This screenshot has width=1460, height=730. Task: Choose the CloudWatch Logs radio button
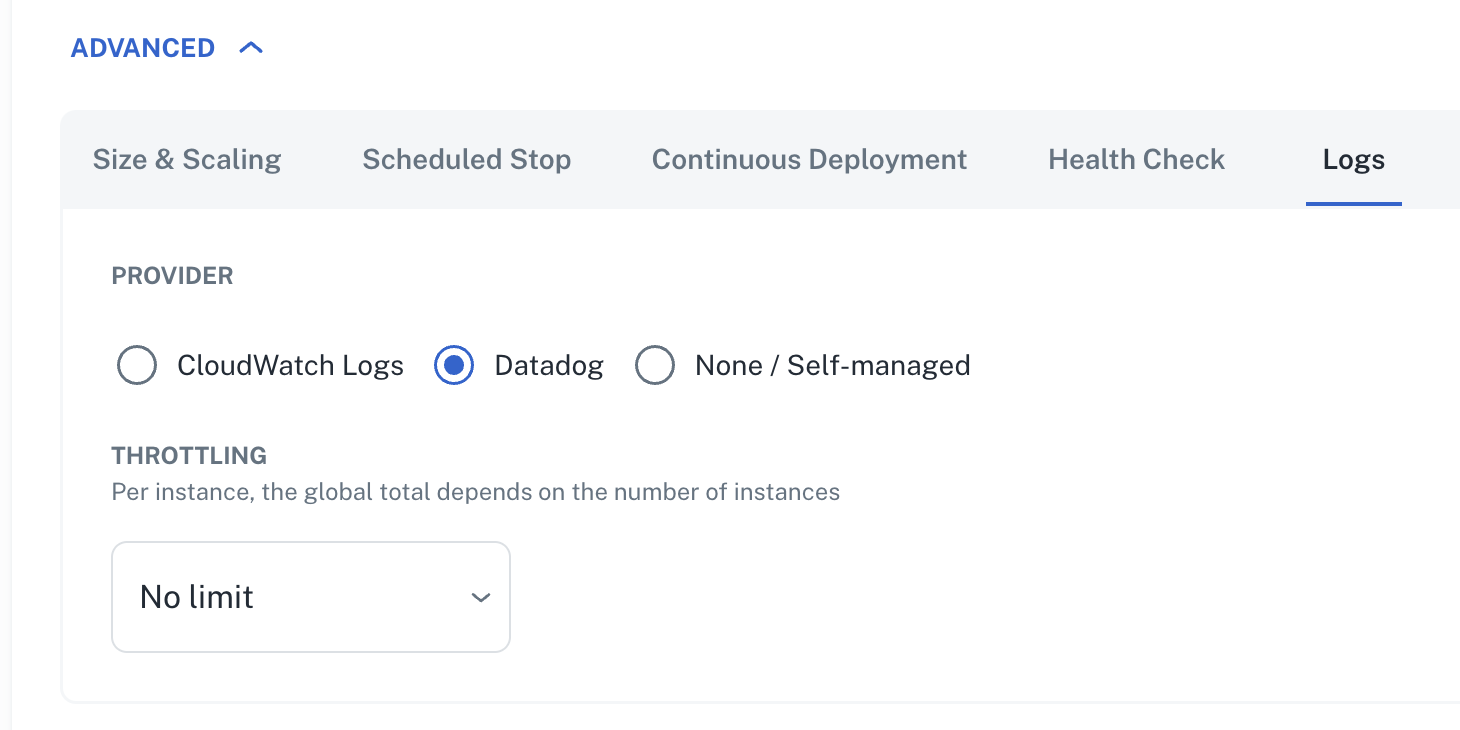137,365
